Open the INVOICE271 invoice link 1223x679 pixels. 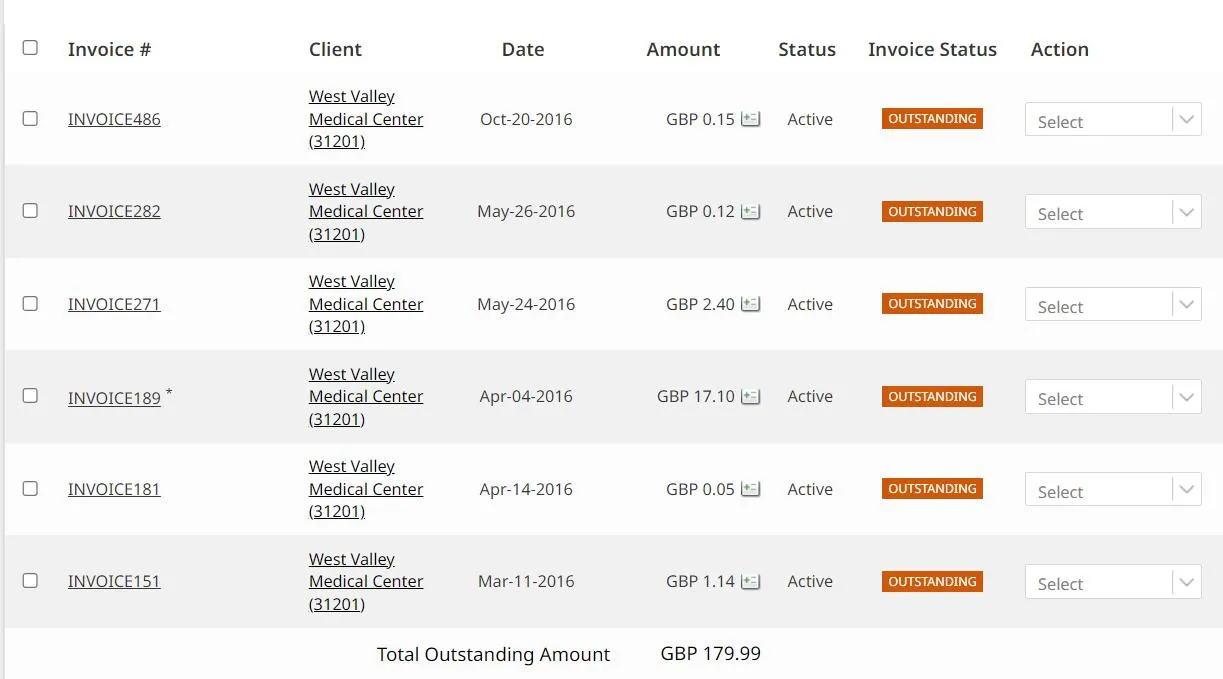pos(114,304)
